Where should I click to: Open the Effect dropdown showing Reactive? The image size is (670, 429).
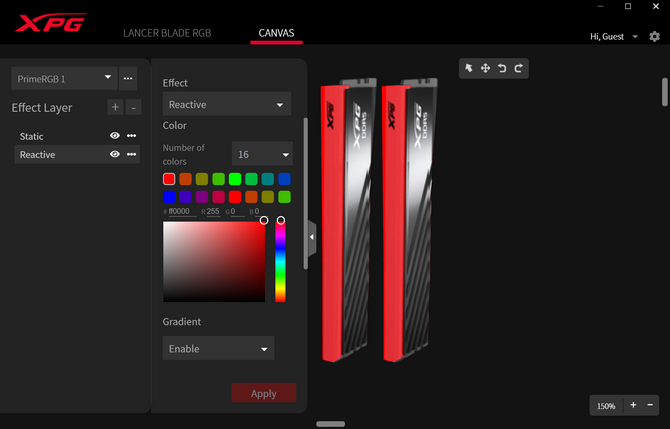point(226,104)
